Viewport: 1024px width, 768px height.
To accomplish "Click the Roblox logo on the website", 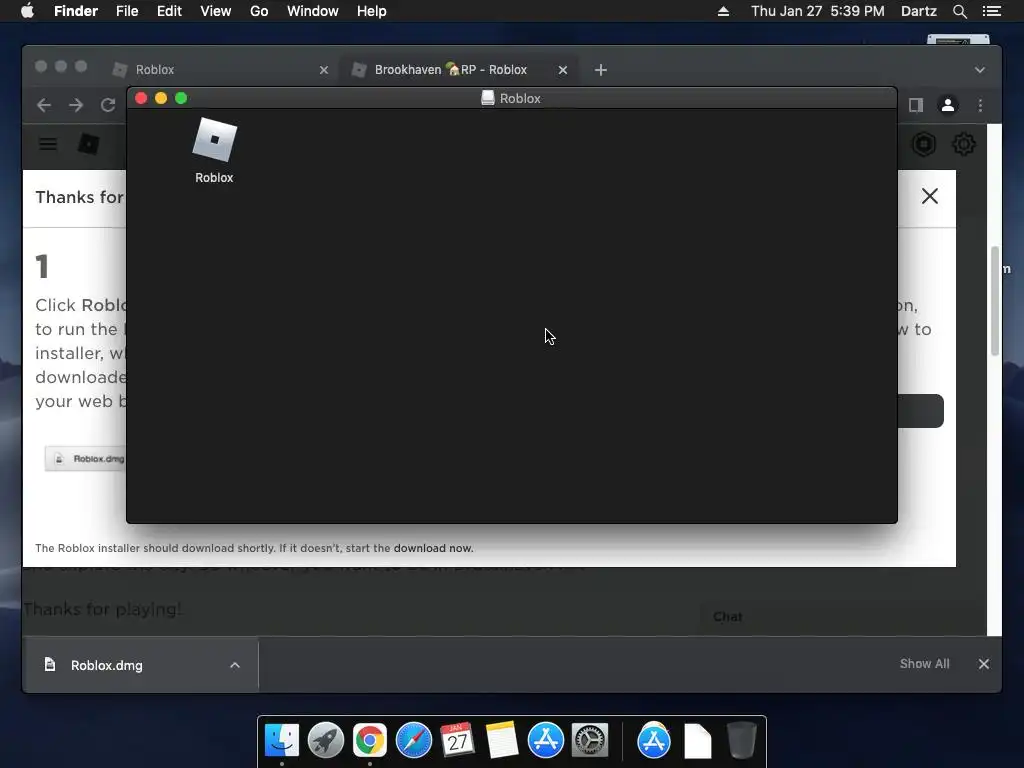I will click(88, 144).
